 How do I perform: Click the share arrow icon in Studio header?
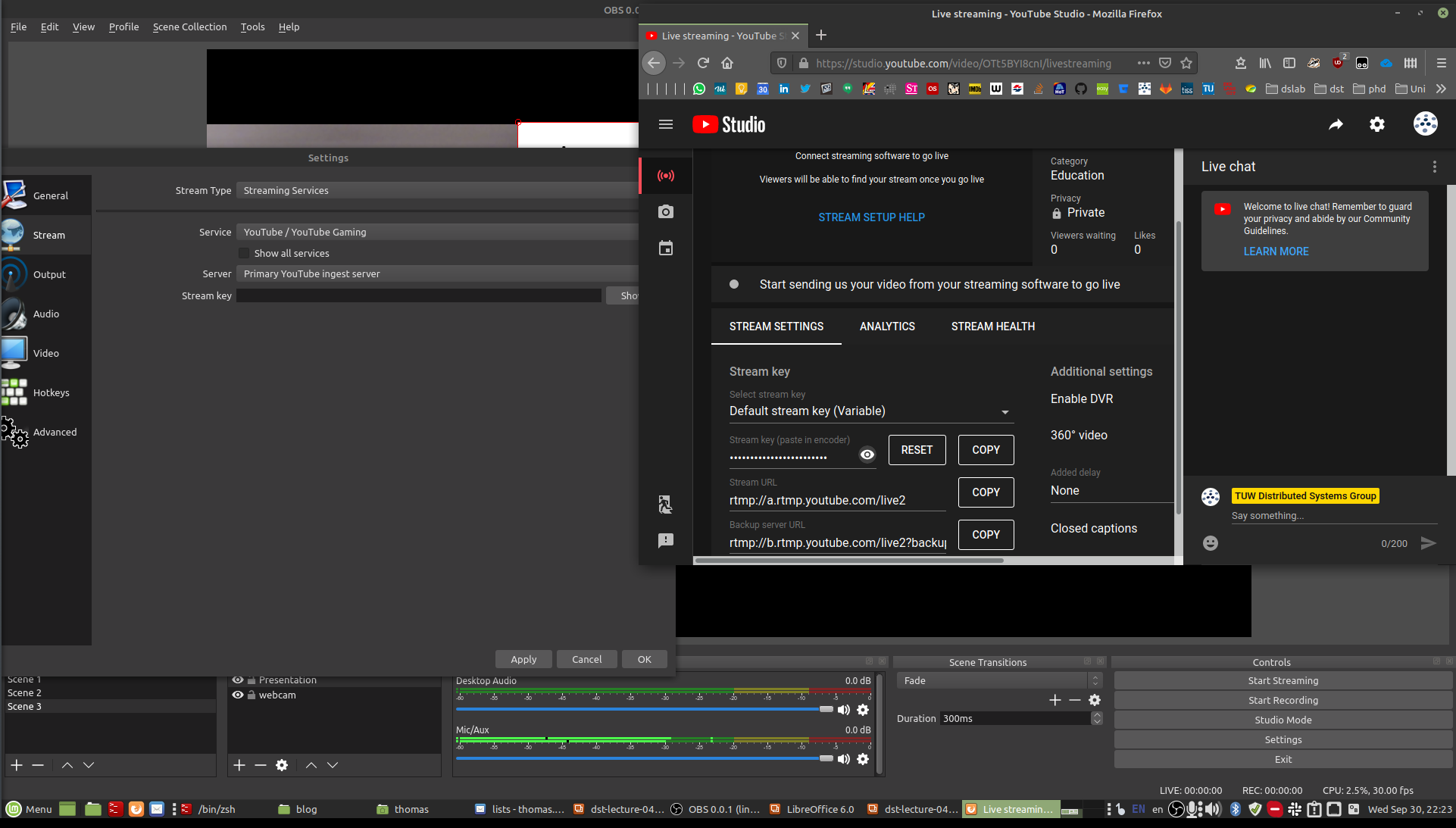[x=1336, y=124]
